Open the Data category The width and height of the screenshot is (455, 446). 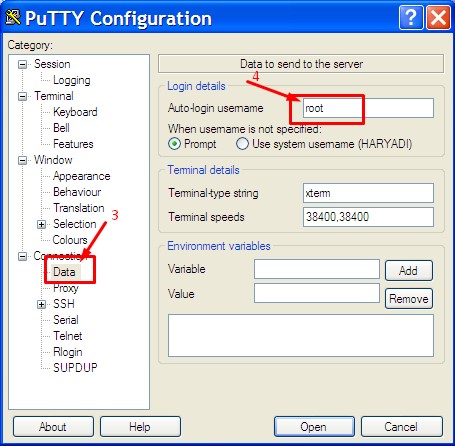64,272
